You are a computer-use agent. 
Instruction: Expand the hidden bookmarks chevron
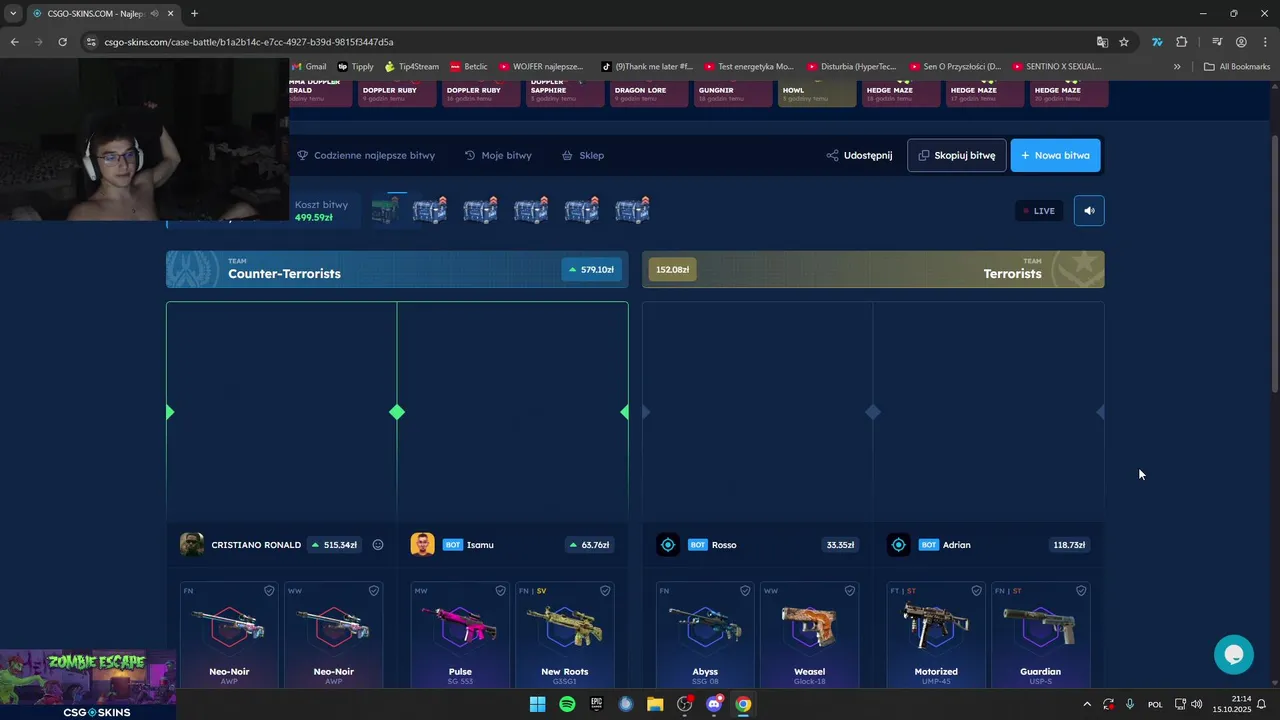(x=1177, y=67)
